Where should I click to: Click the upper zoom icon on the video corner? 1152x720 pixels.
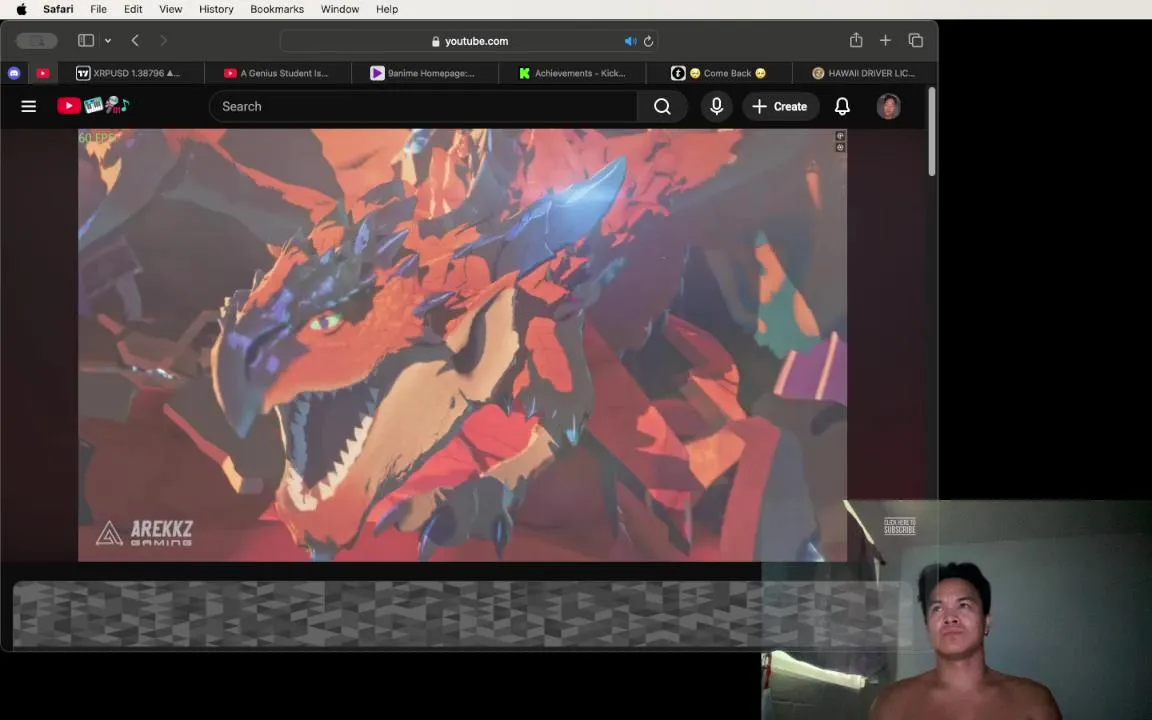tap(840, 136)
